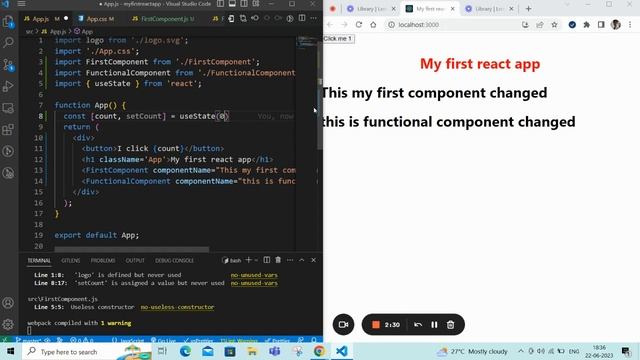
Task: Select OUTPUT panel tab
Action: (135, 260)
